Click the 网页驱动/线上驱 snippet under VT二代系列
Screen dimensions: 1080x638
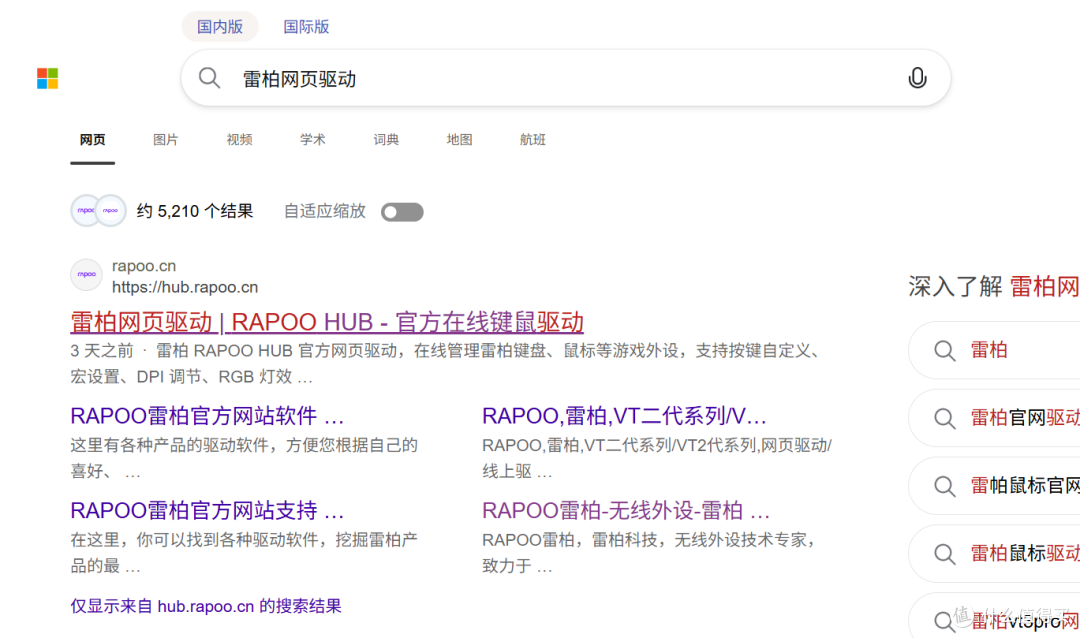657,458
